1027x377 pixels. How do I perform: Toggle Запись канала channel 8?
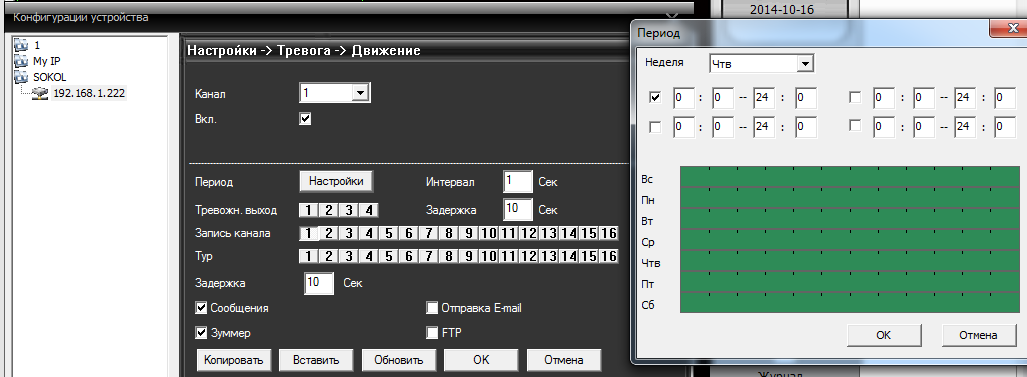tap(449, 233)
